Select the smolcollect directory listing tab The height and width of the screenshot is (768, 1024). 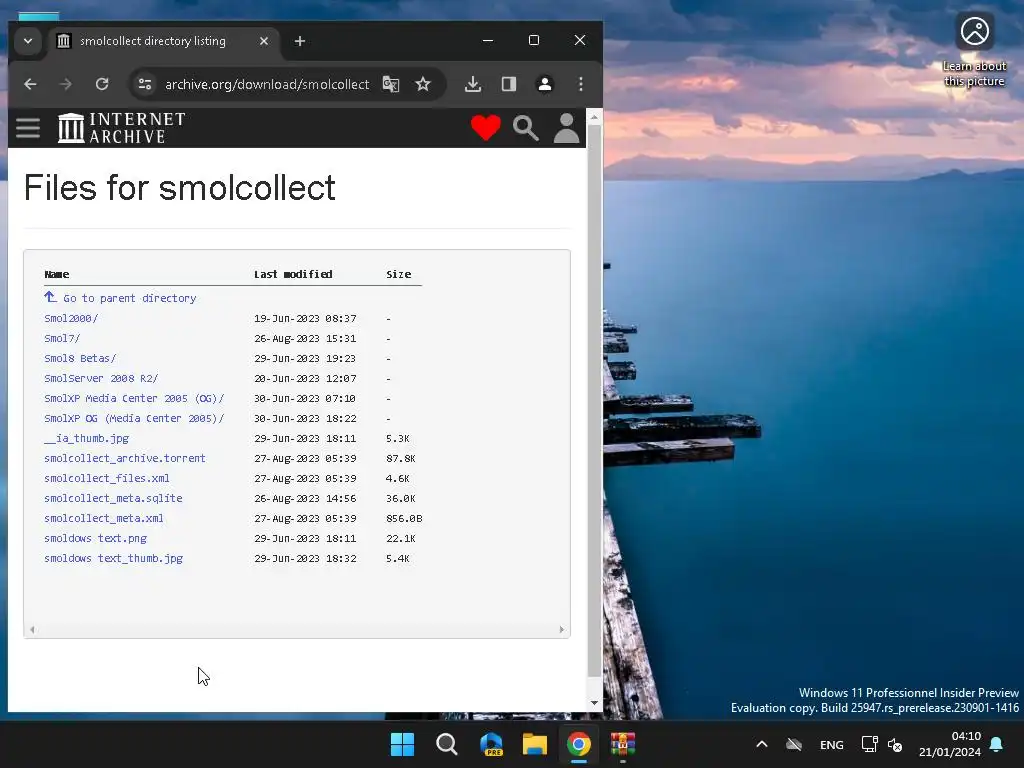(x=162, y=41)
